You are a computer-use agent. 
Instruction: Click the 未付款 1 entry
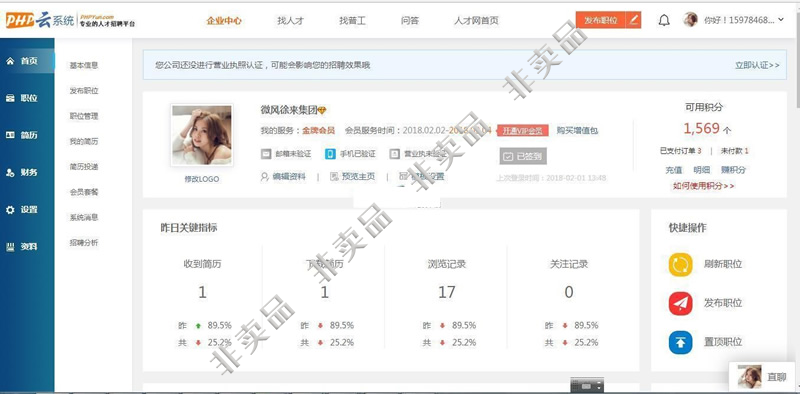(x=735, y=151)
